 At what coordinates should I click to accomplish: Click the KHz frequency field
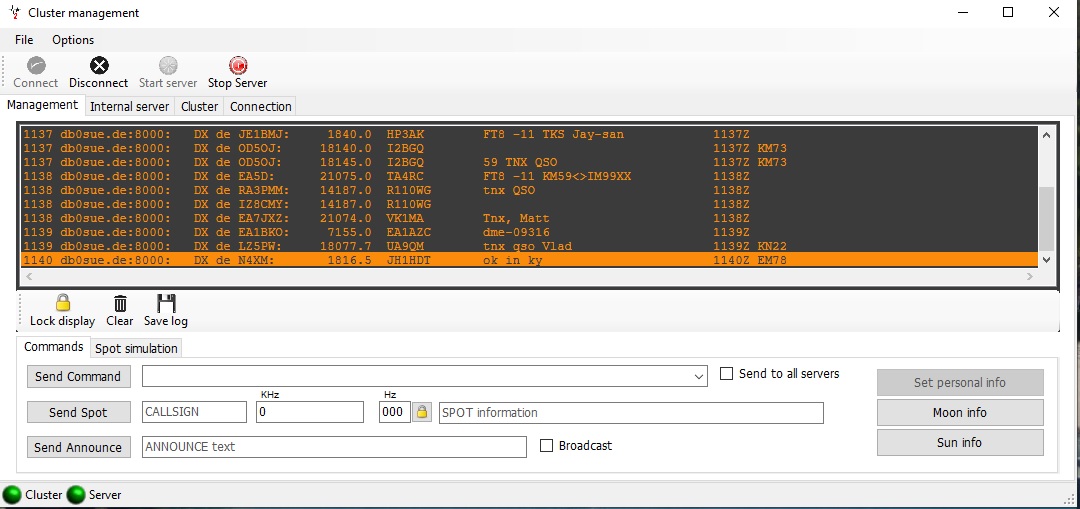(x=310, y=412)
